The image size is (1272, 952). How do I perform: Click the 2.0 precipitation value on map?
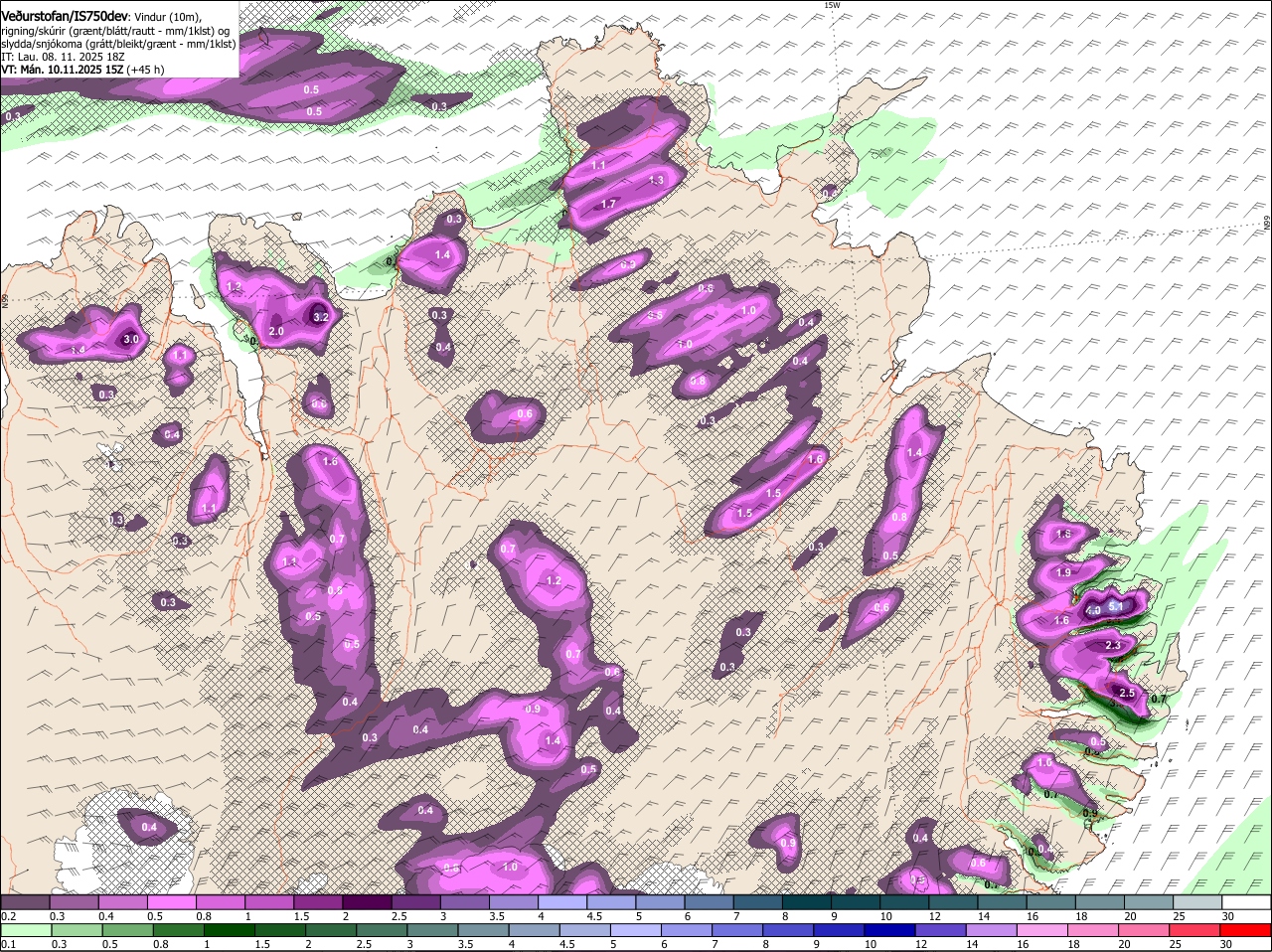[x=276, y=331]
